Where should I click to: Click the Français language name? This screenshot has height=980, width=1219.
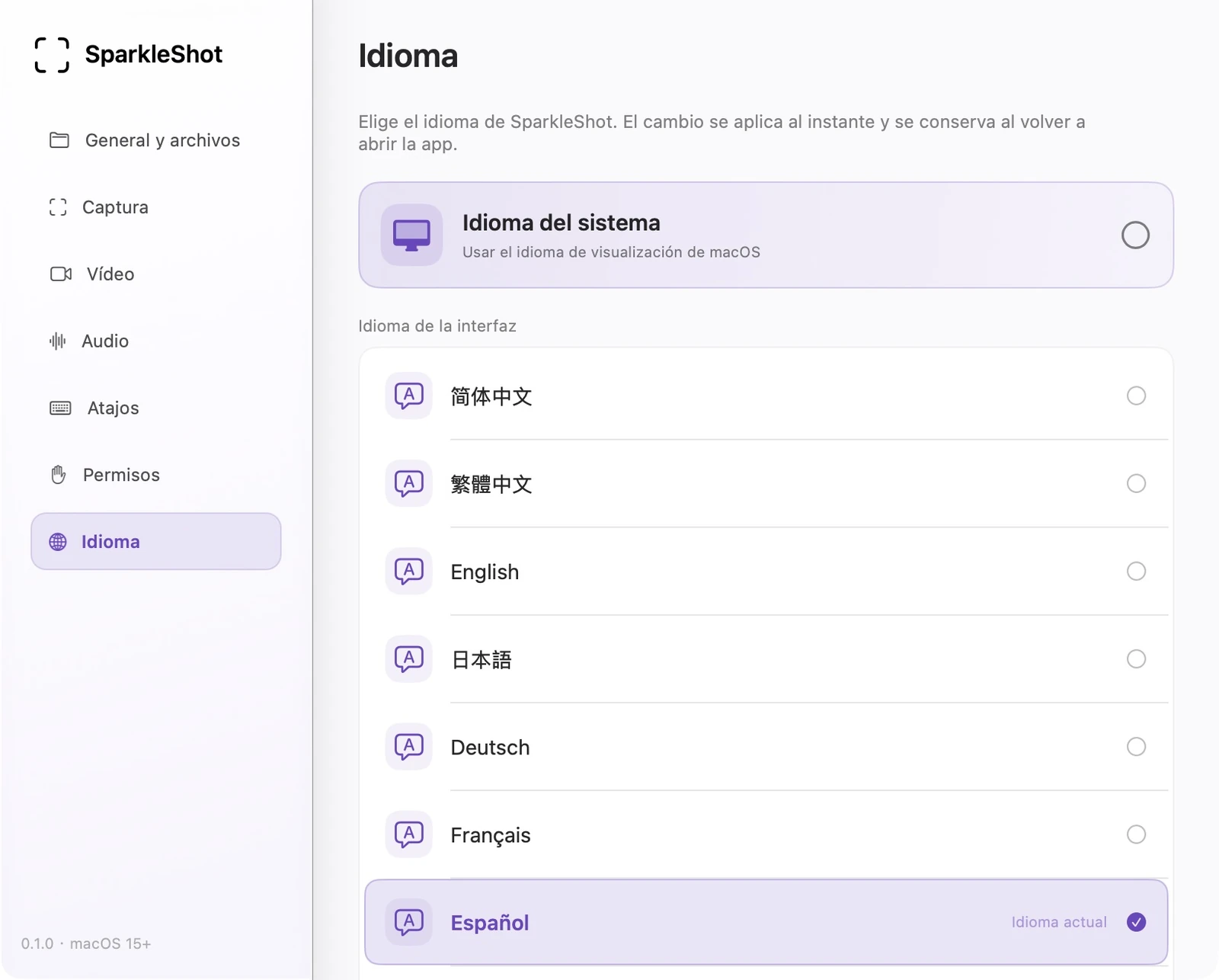pyautogui.click(x=490, y=835)
